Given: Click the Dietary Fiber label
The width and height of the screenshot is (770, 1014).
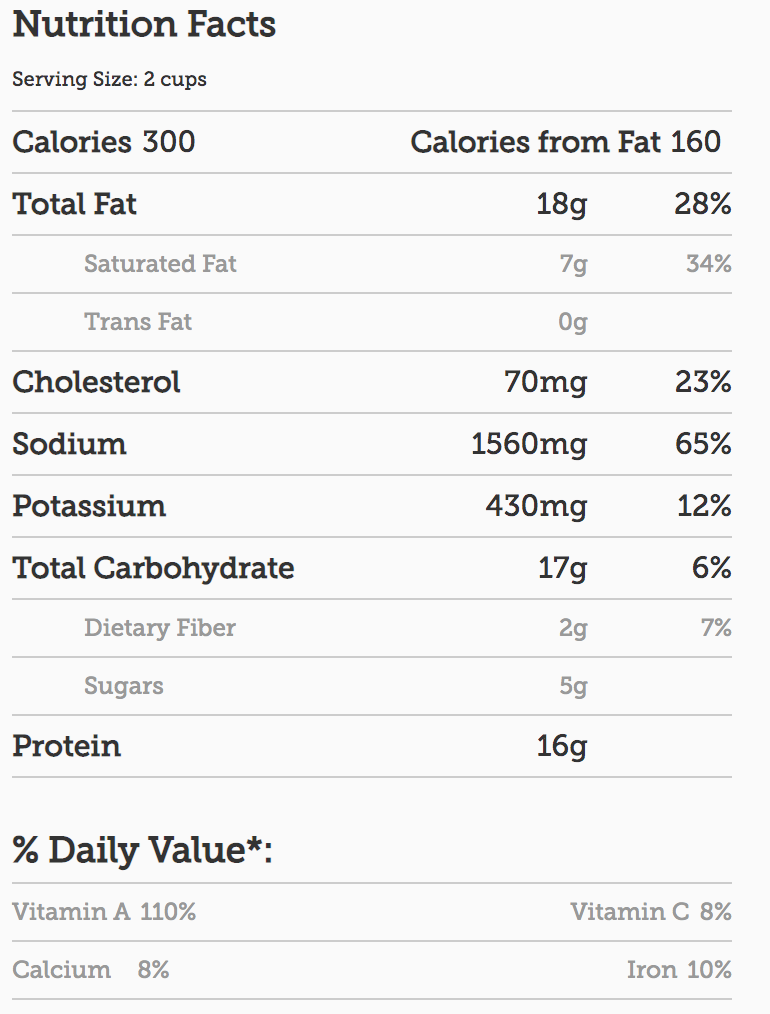Looking at the screenshot, I should pos(160,628).
